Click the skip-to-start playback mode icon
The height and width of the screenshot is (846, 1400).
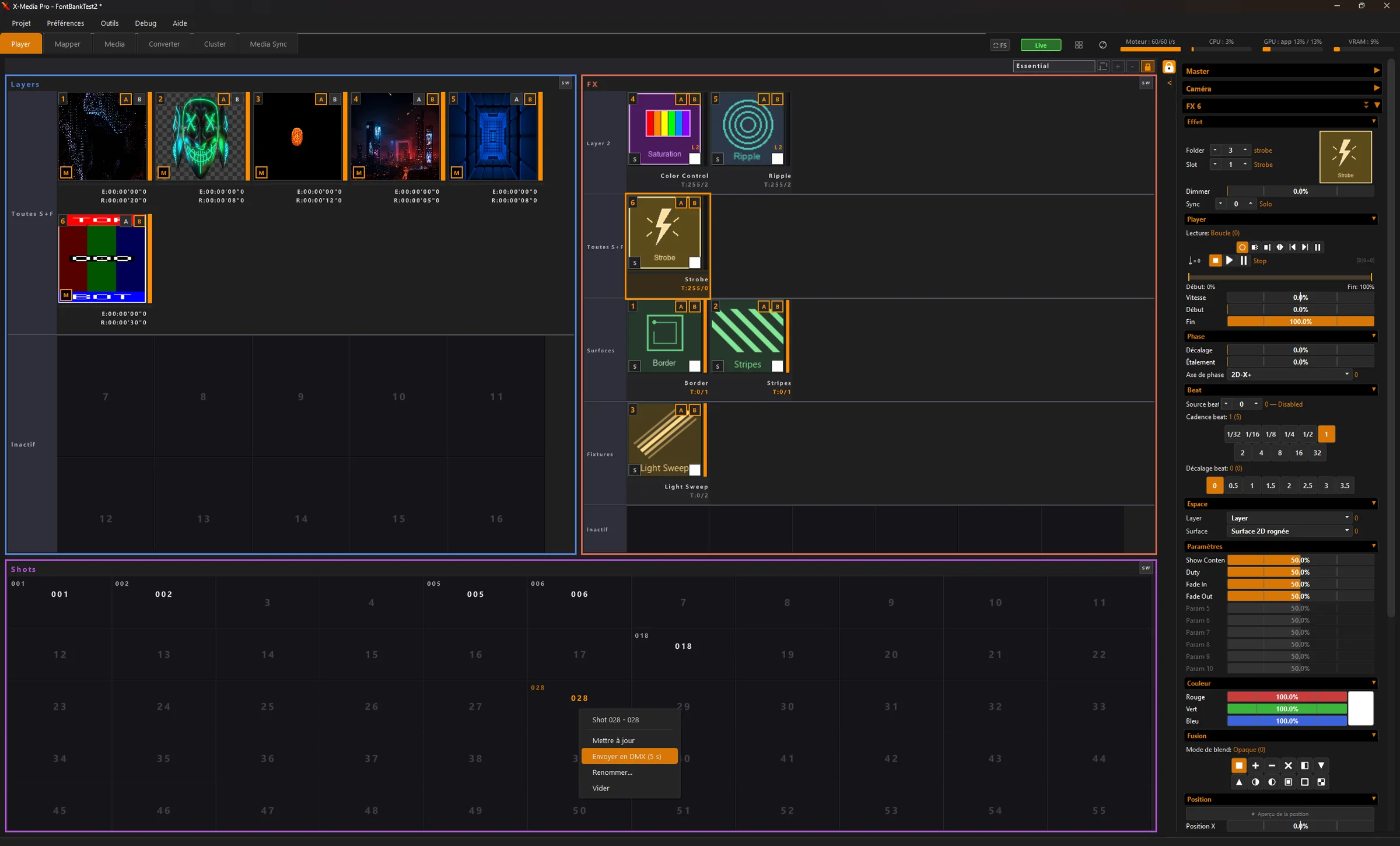pos(1293,247)
